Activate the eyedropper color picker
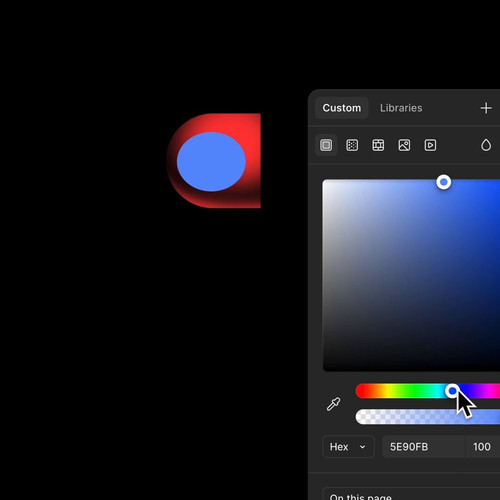 [333, 404]
